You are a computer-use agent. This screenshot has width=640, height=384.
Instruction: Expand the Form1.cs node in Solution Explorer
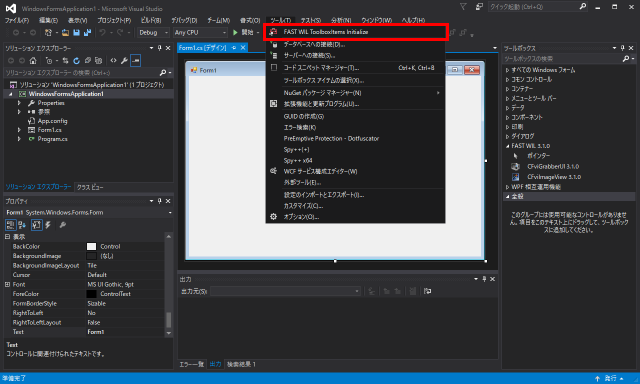[x=19, y=130]
